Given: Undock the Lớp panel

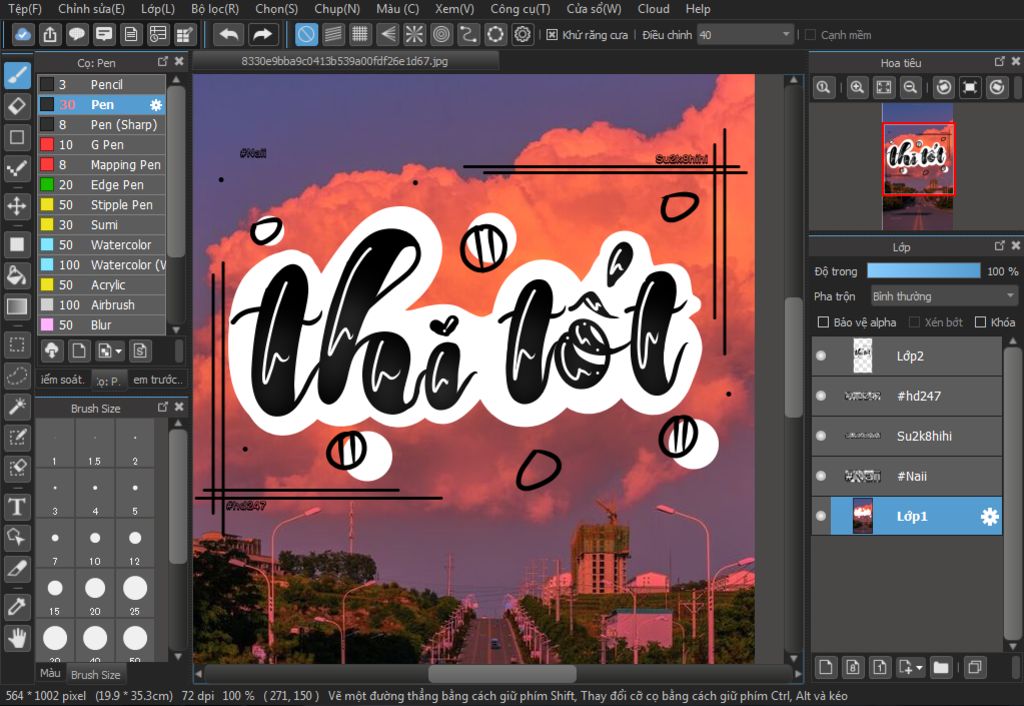Looking at the screenshot, I should click(999, 246).
